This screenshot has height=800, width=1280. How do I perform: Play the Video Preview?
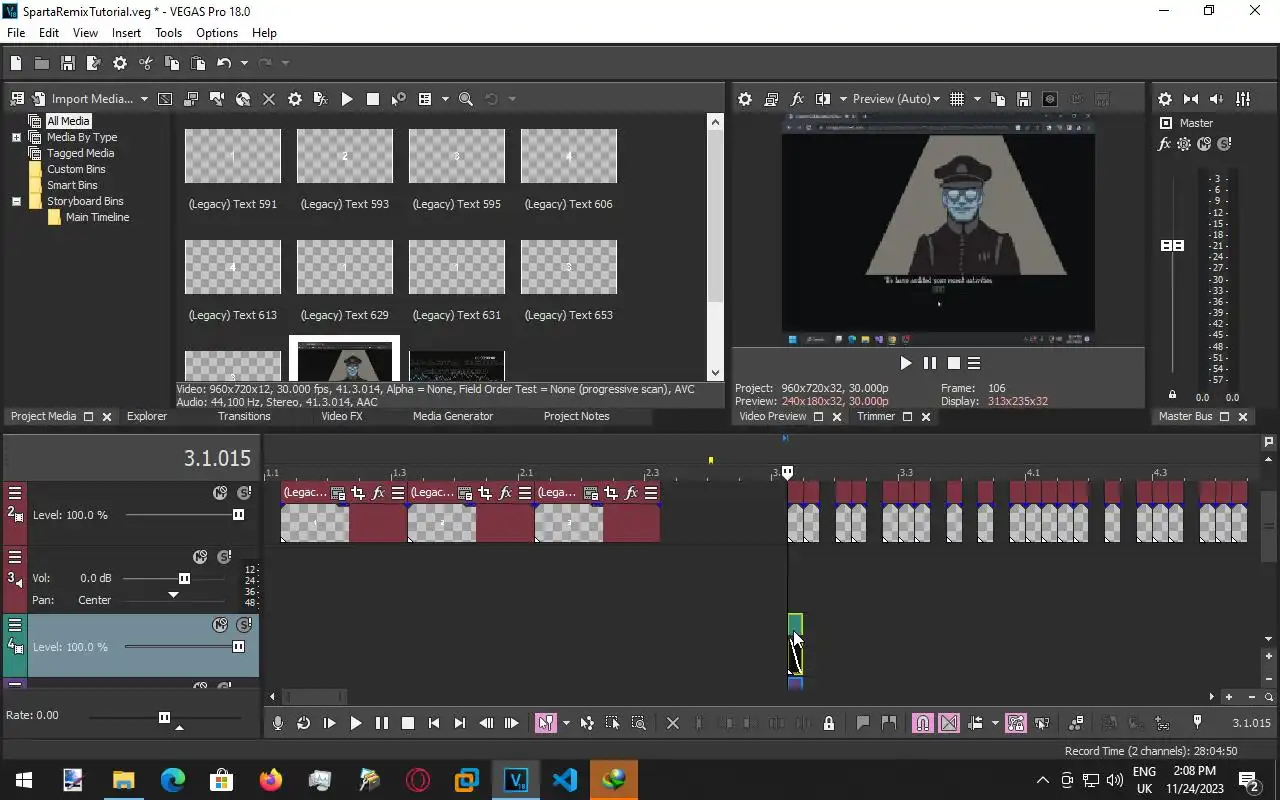(x=906, y=364)
